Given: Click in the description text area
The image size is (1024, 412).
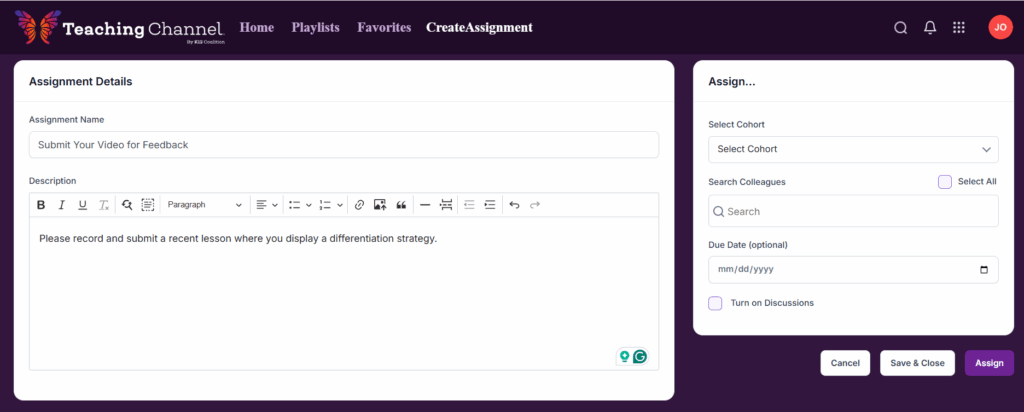Looking at the screenshot, I should [344, 293].
